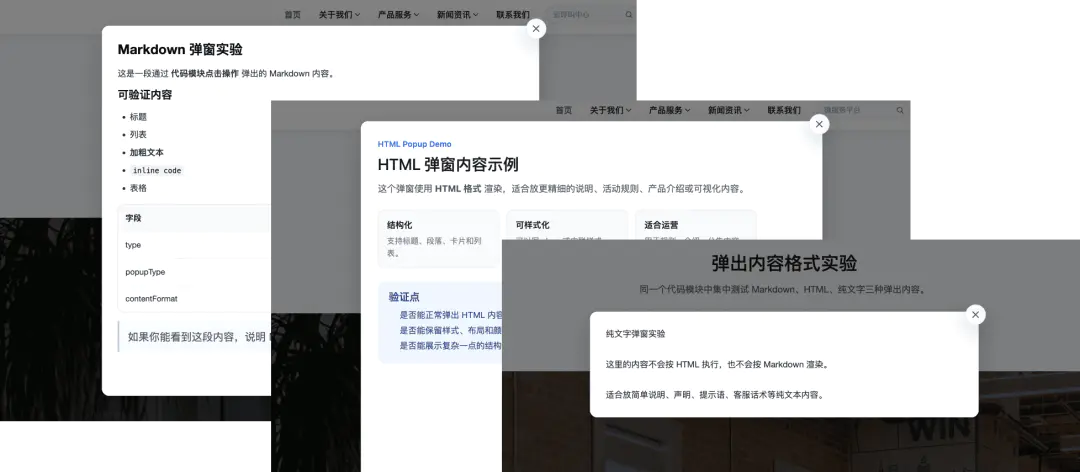This screenshot has height=472, width=1080.
Task: Expand 关于我们 menu on Markdown popup page
Action: click(340, 14)
